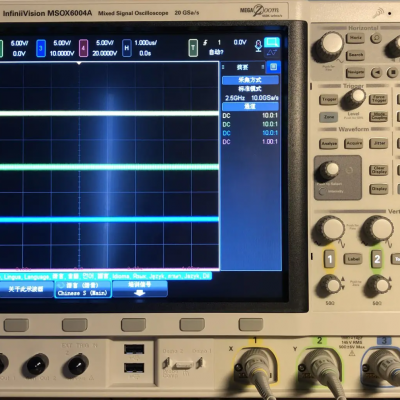Viewport: 400px width, 400px height.
Task: Push the Analyze button
Action: [x=329, y=144]
